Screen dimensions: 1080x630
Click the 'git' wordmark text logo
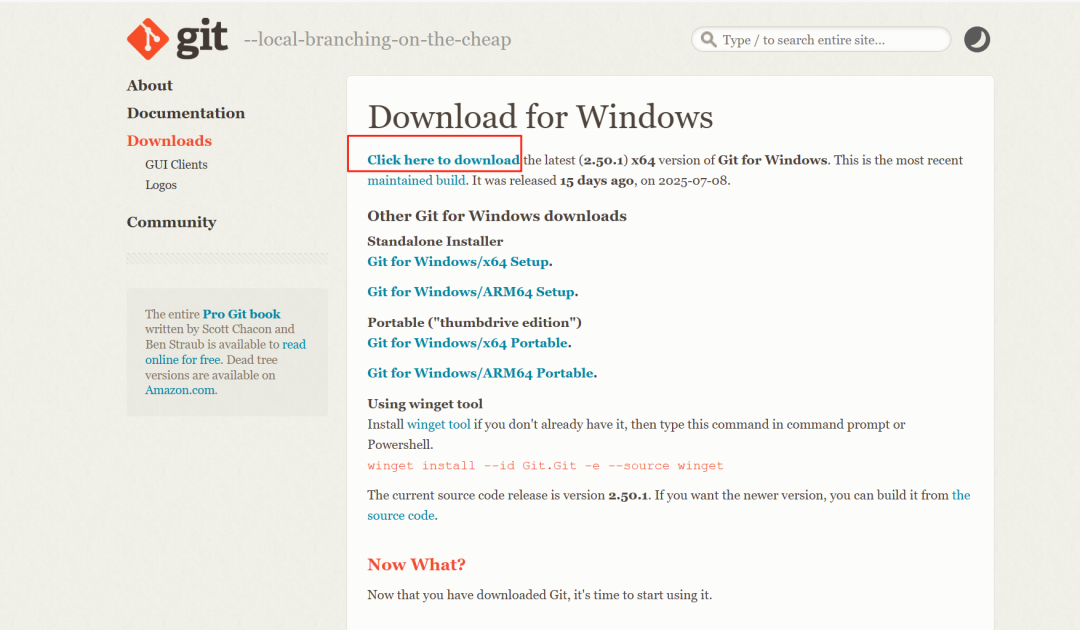pyautogui.click(x=202, y=38)
